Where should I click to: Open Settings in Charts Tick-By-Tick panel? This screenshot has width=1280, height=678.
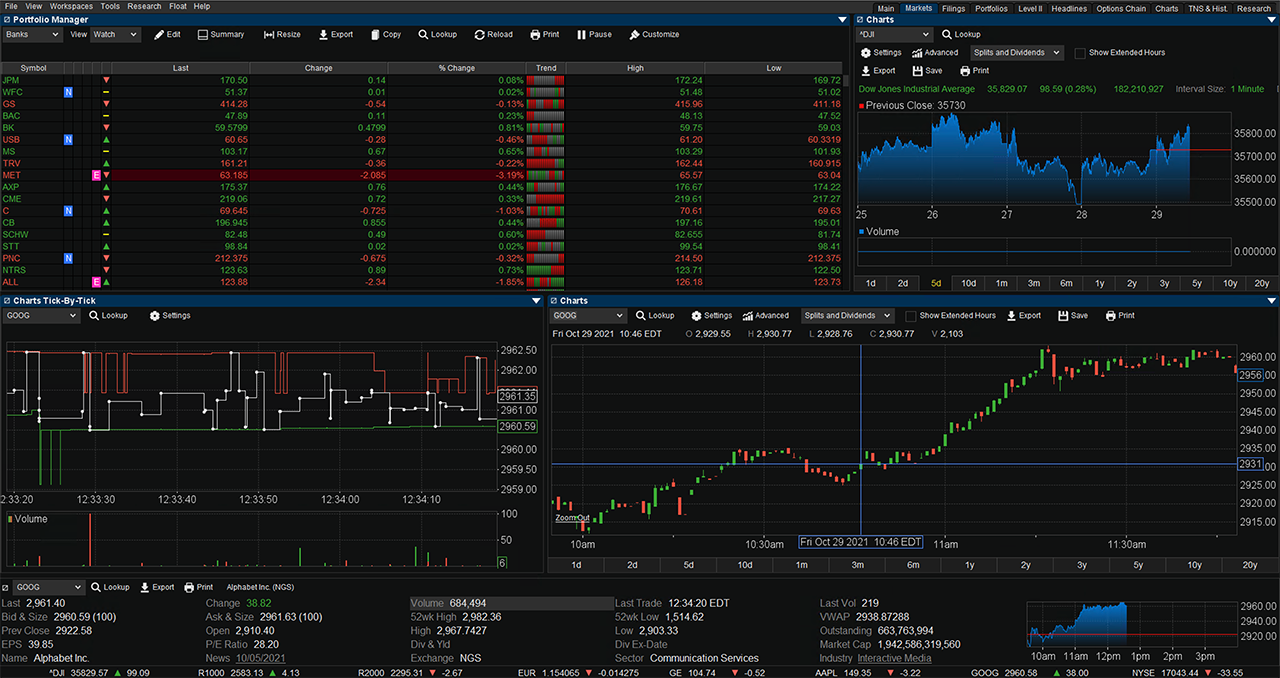(169, 315)
